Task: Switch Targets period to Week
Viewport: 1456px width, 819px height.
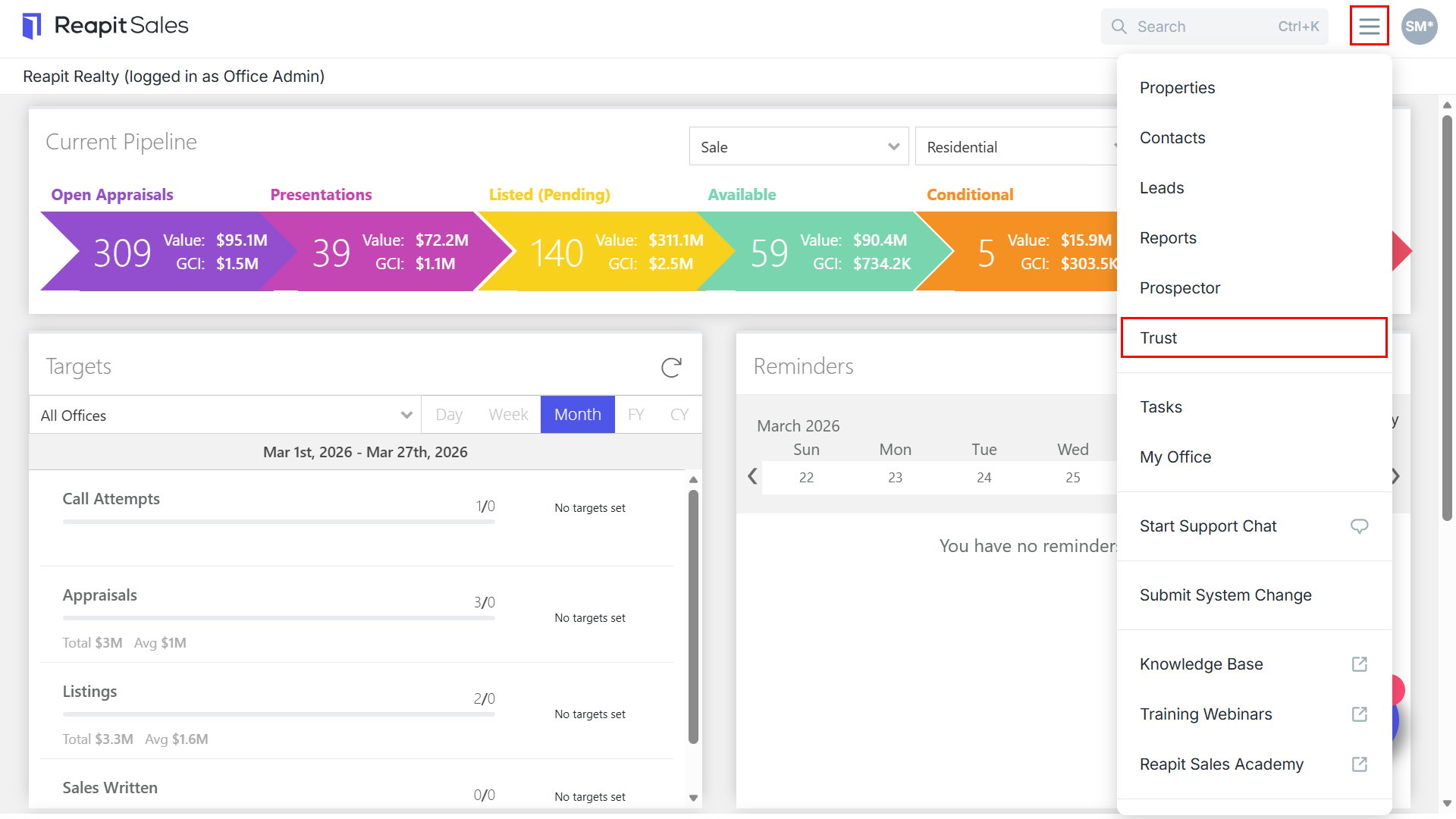Action: (x=508, y=415)
